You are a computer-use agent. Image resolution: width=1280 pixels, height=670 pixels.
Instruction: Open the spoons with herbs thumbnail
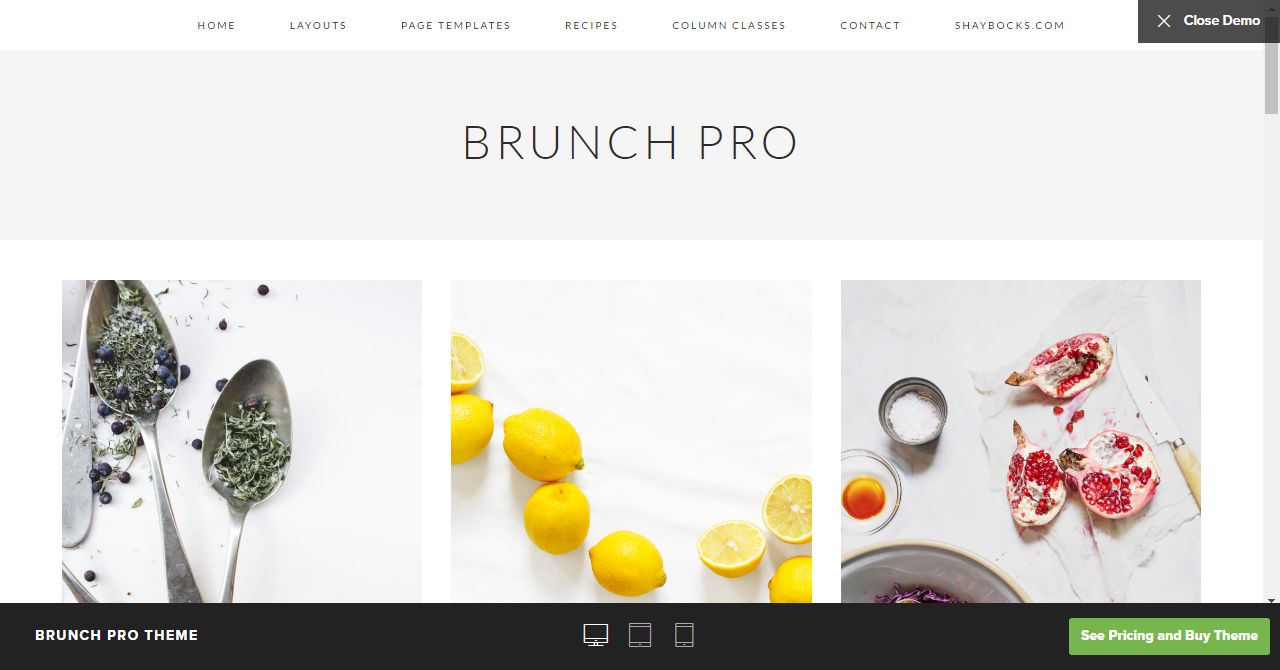point(242,441)
